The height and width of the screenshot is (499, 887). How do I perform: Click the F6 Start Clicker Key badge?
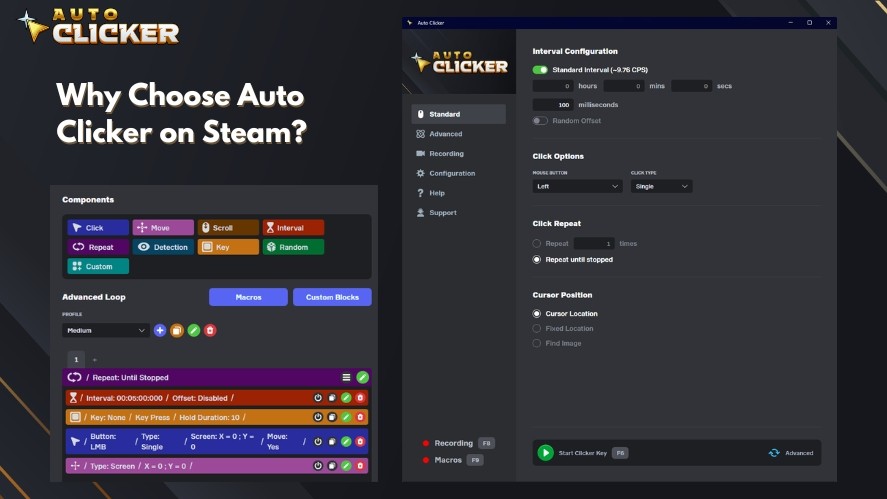tap(620, 453)
